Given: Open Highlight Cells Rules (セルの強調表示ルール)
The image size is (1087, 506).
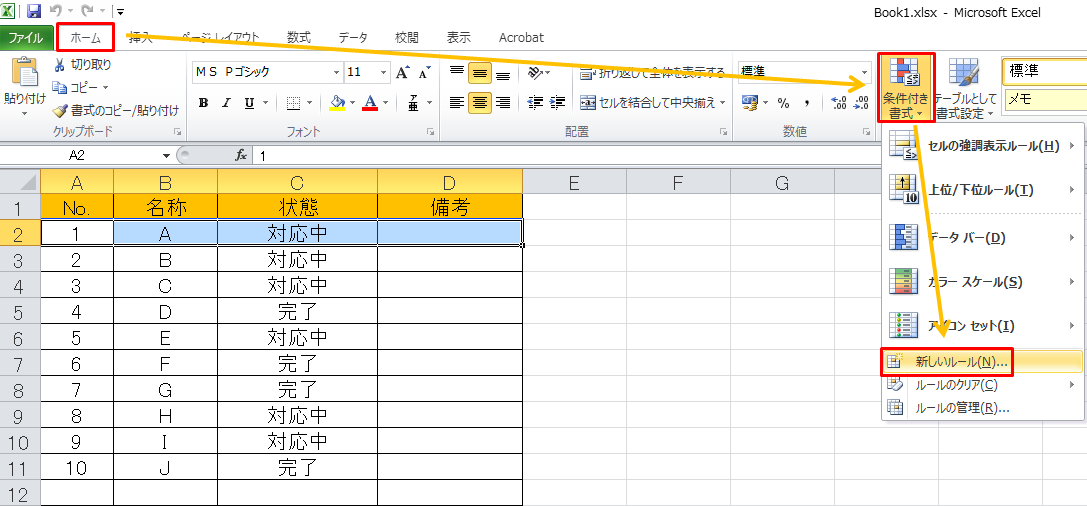Looking at the screenshot, I should click(982, 146).
